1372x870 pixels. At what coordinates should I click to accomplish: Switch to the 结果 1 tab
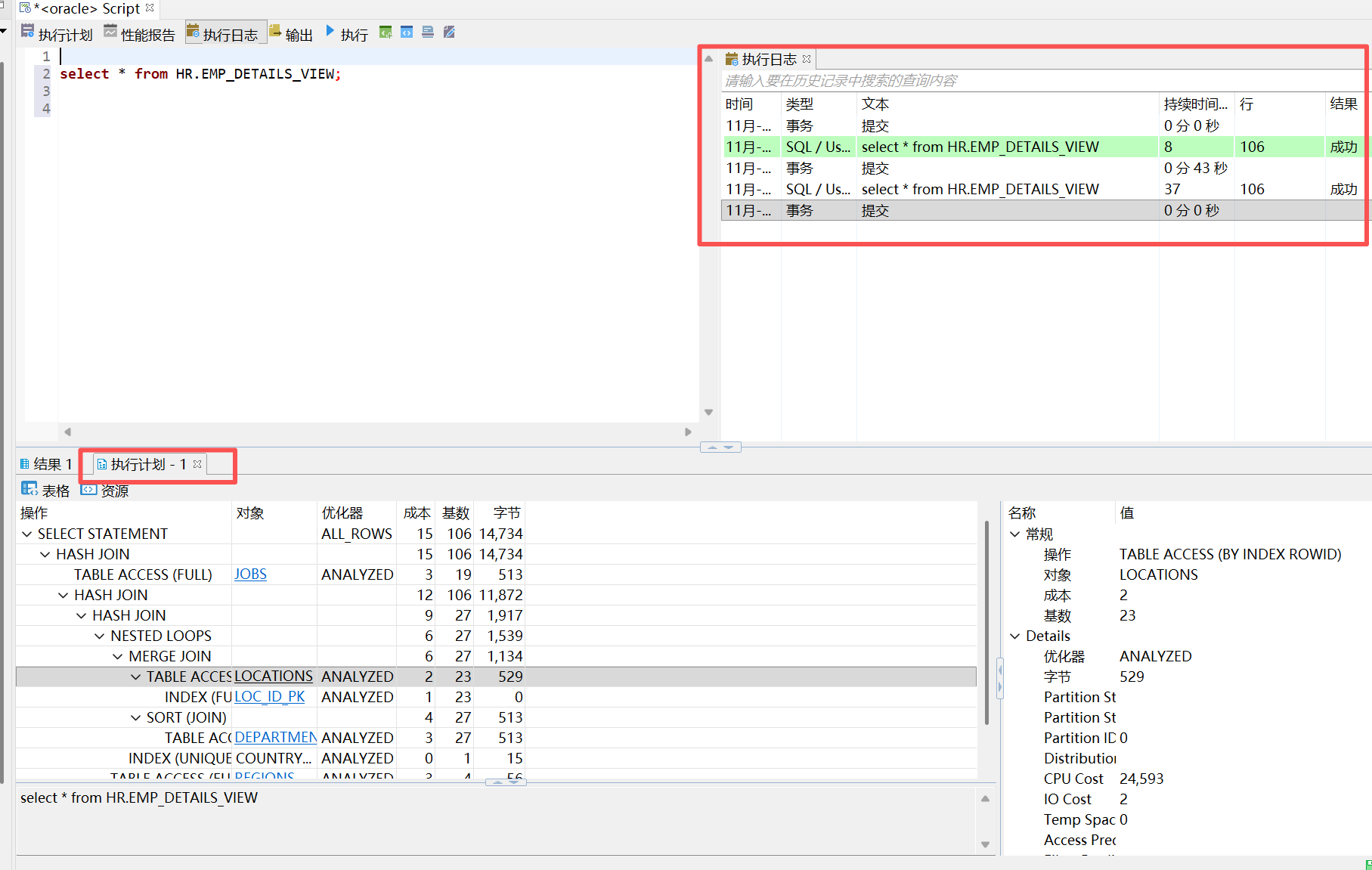[46, 464]
